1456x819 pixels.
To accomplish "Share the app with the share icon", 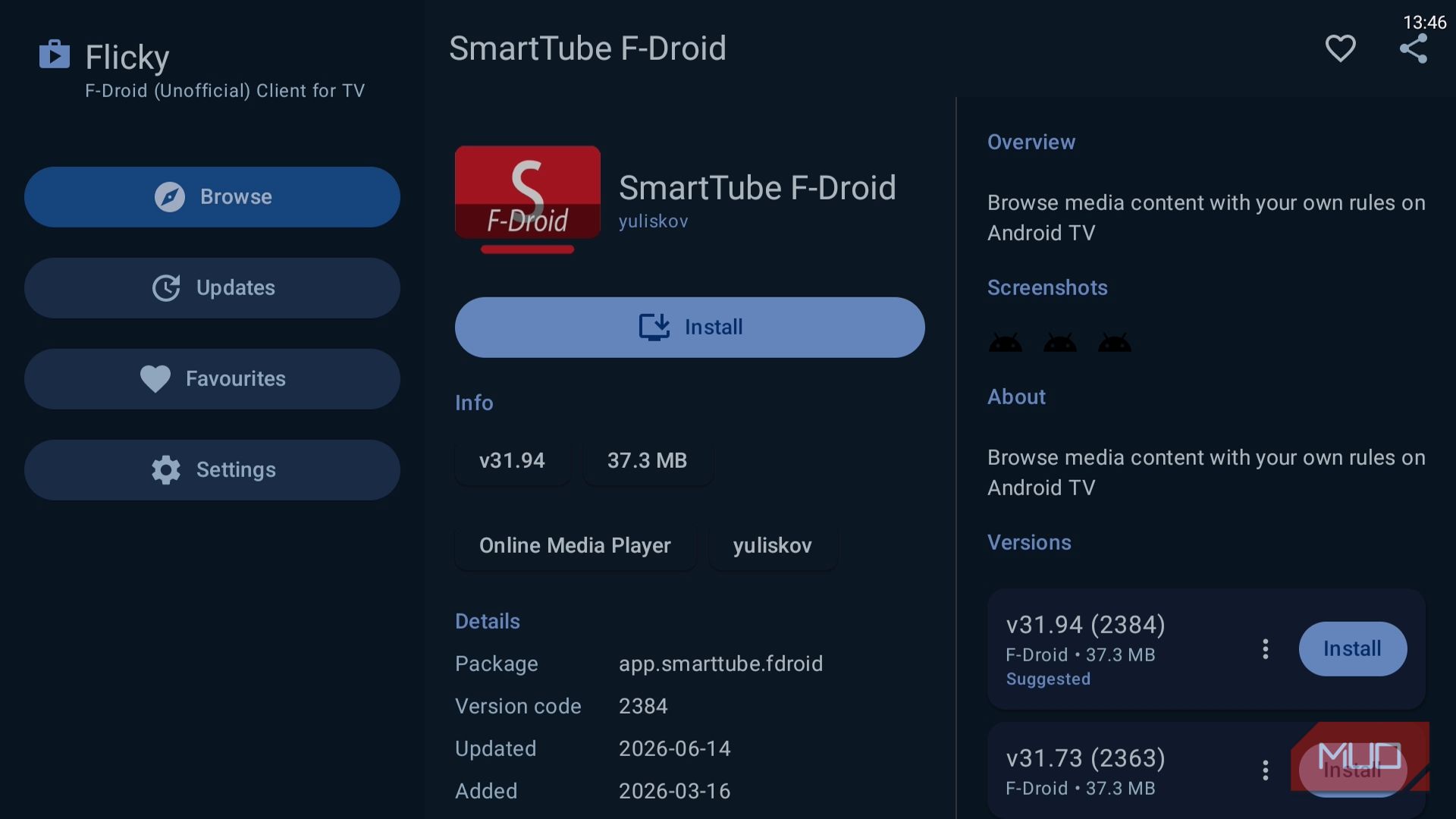I will pyautogui.click(x=1414, y=49).
